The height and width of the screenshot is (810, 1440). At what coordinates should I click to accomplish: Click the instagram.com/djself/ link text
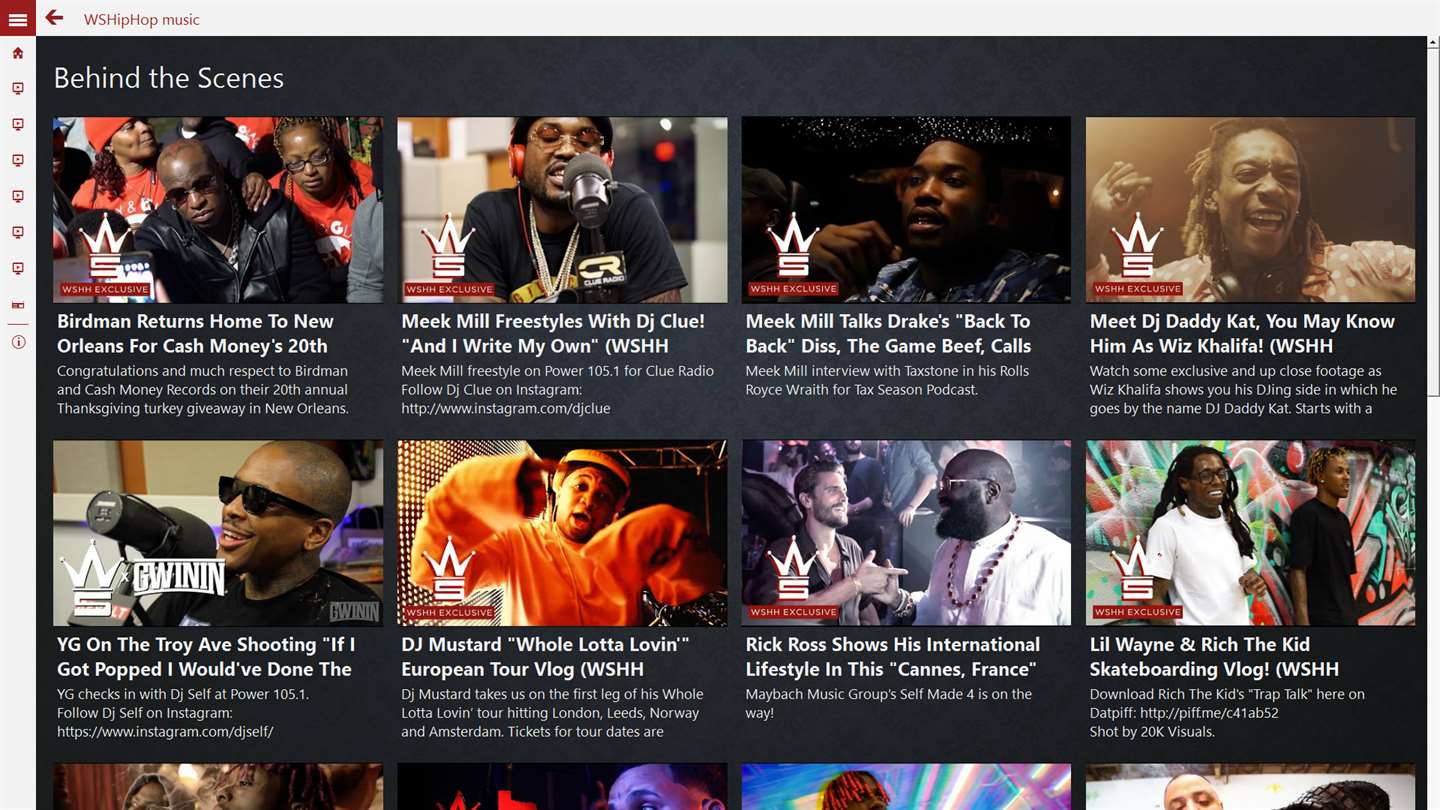(165, 732)
